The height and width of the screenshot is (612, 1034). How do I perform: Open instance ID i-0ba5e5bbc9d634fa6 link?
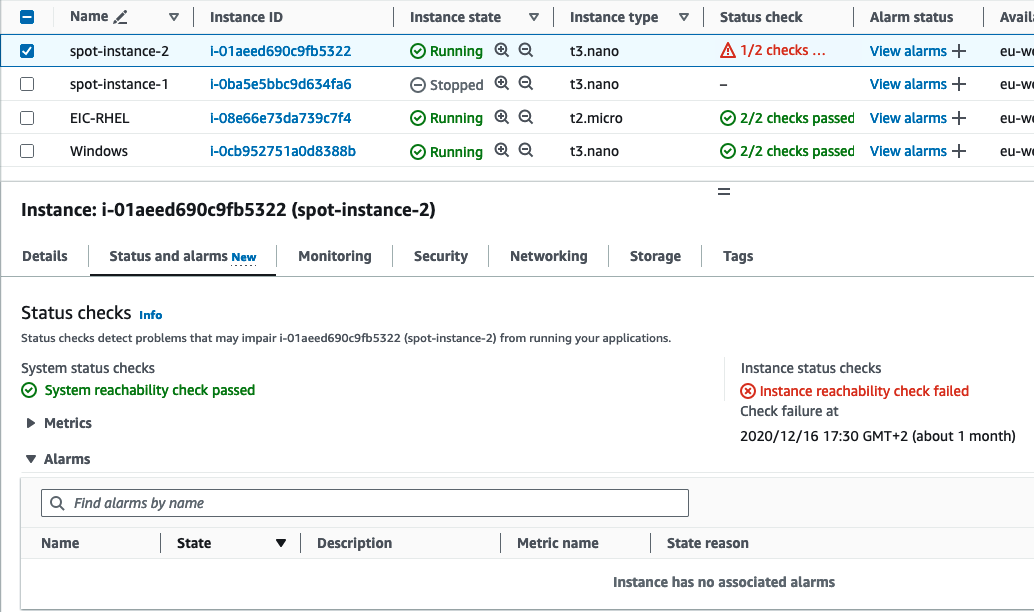point(280,84)
